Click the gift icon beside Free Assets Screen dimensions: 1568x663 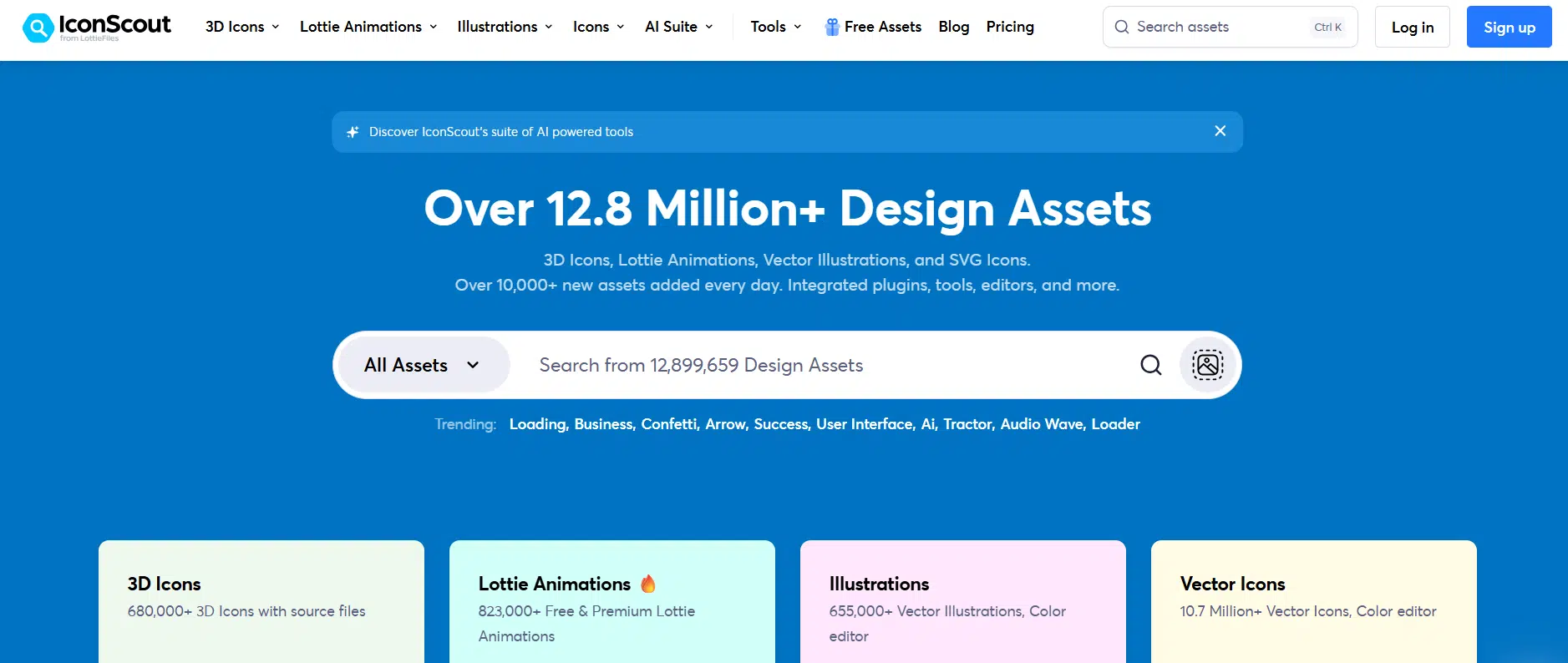831,27
